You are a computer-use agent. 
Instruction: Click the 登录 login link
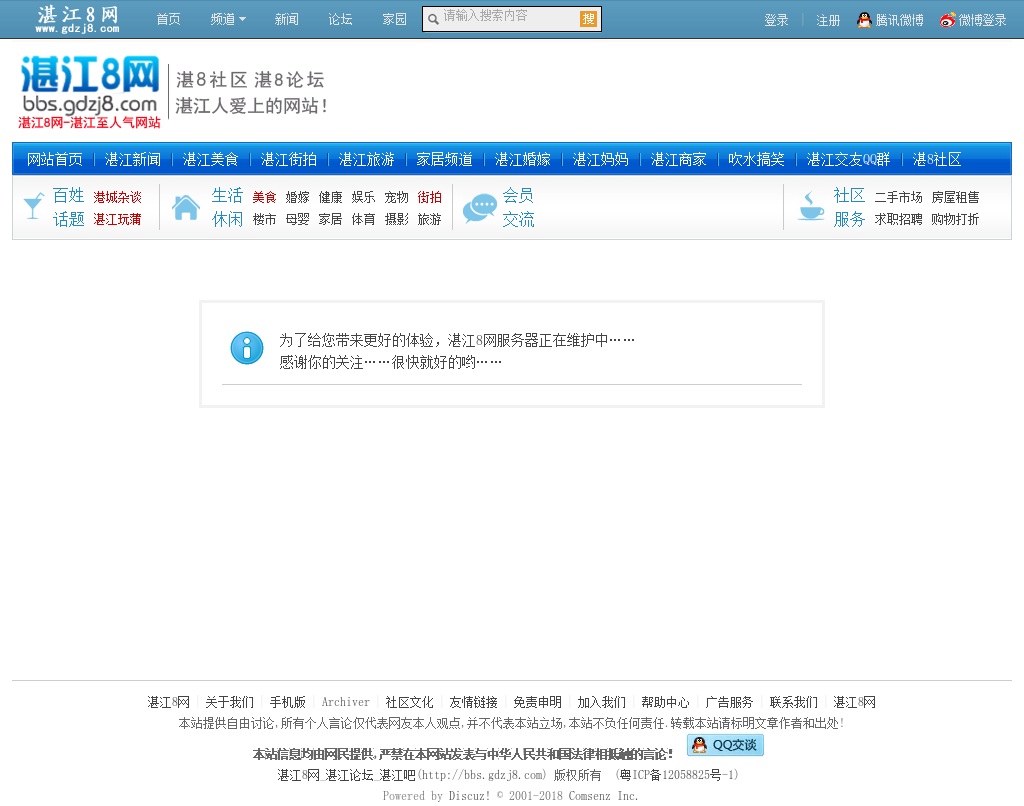[776, 20]
